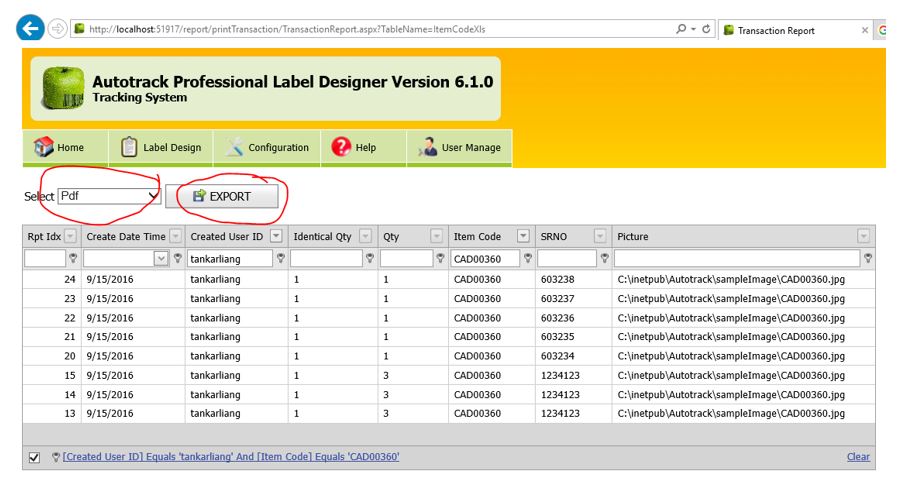Image resolution: width=906 pixels, height=488 pixels.
Task: Click the SRNO filter input box
Action: [x=567, y=259]
